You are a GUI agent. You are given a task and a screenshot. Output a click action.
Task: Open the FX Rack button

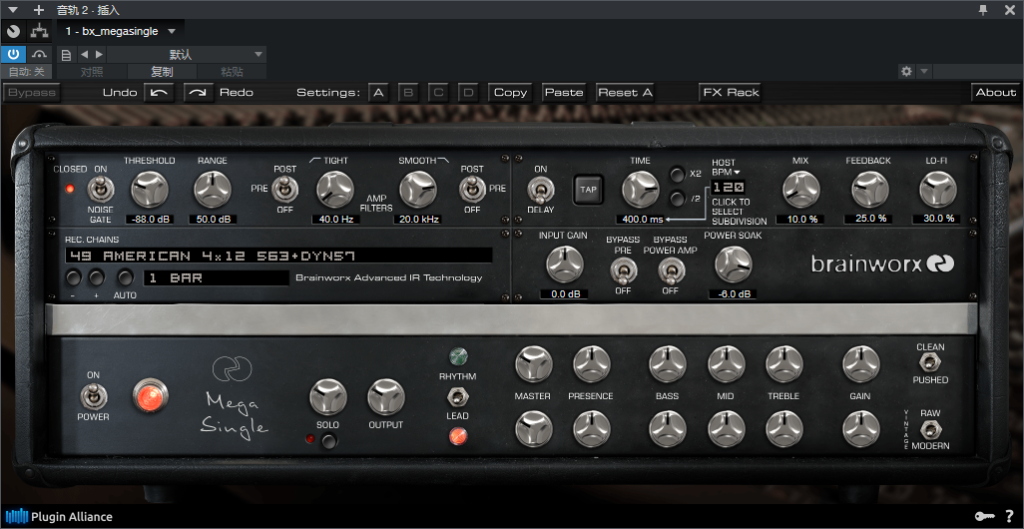(x=731, y=93)
